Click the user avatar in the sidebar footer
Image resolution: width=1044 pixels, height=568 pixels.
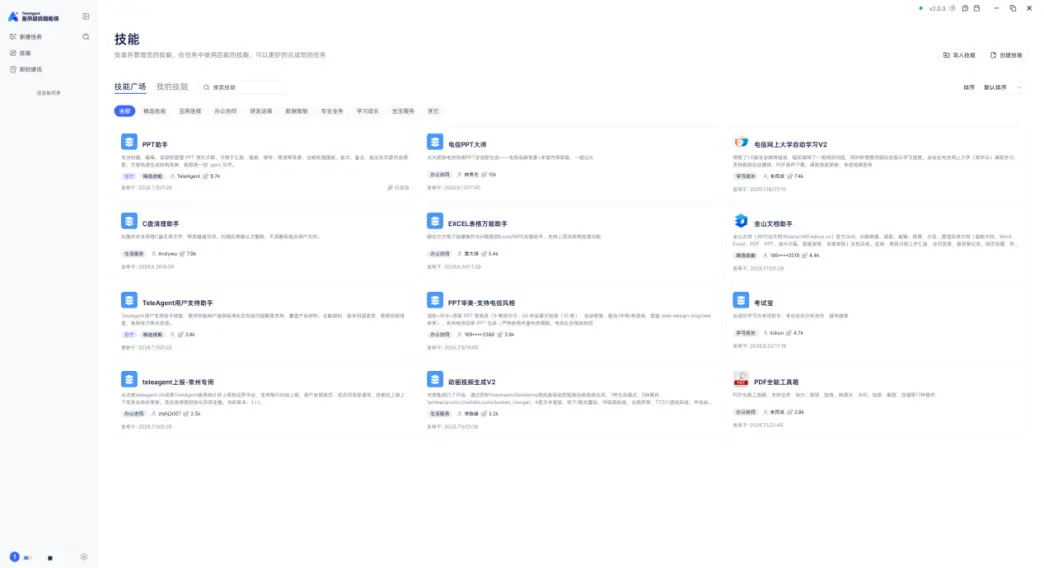(15, 557)
